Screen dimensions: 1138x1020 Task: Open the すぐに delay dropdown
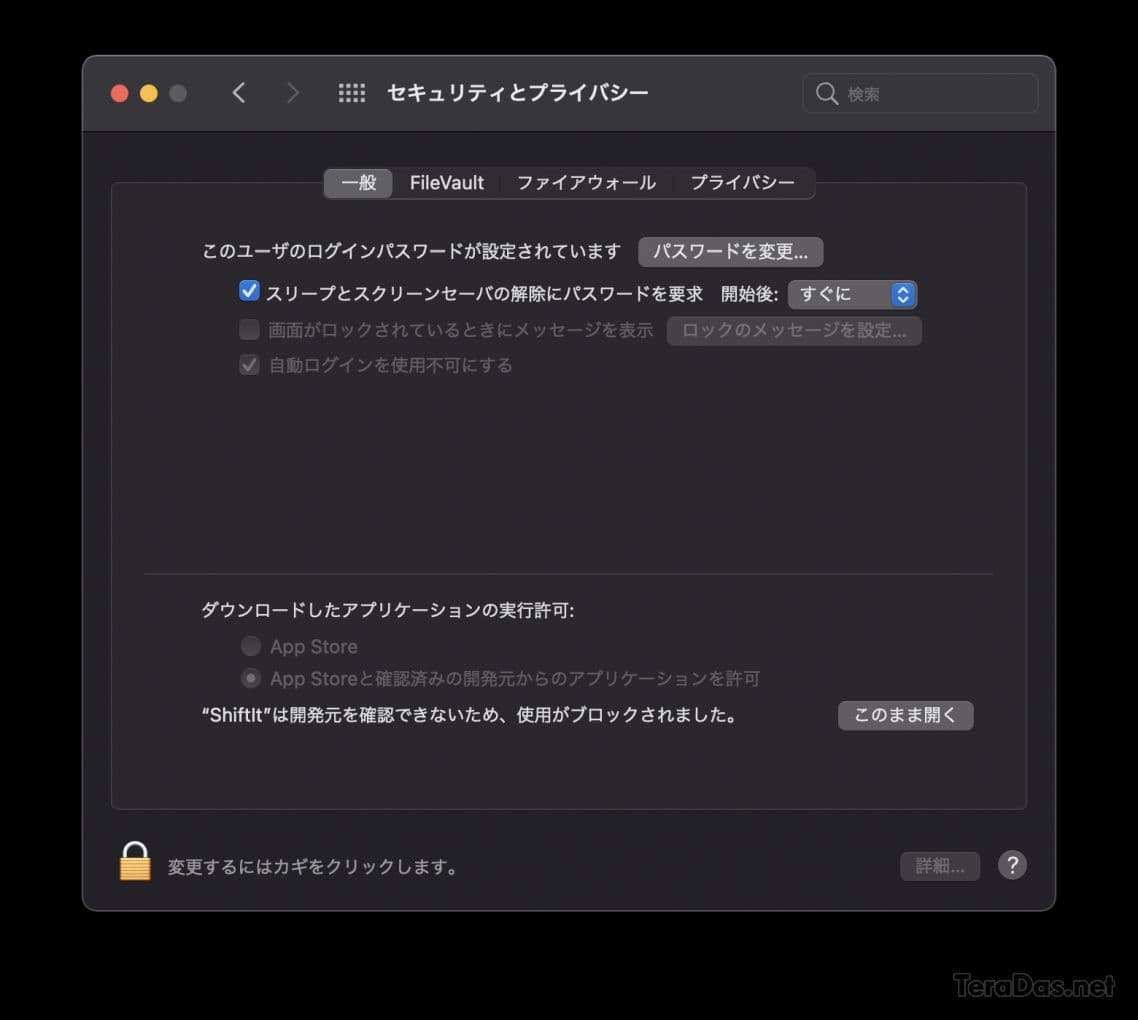click(x=852, y=294)
